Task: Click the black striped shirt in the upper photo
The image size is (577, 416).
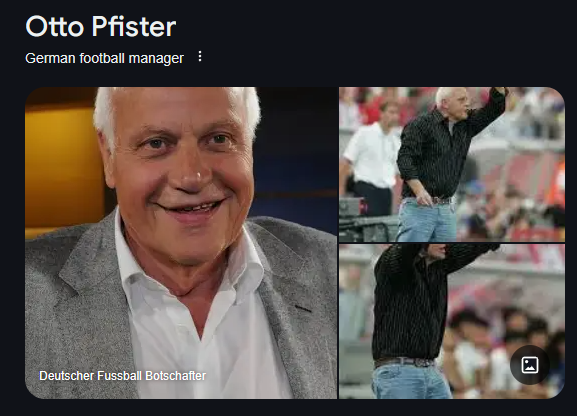Action: 432,155
